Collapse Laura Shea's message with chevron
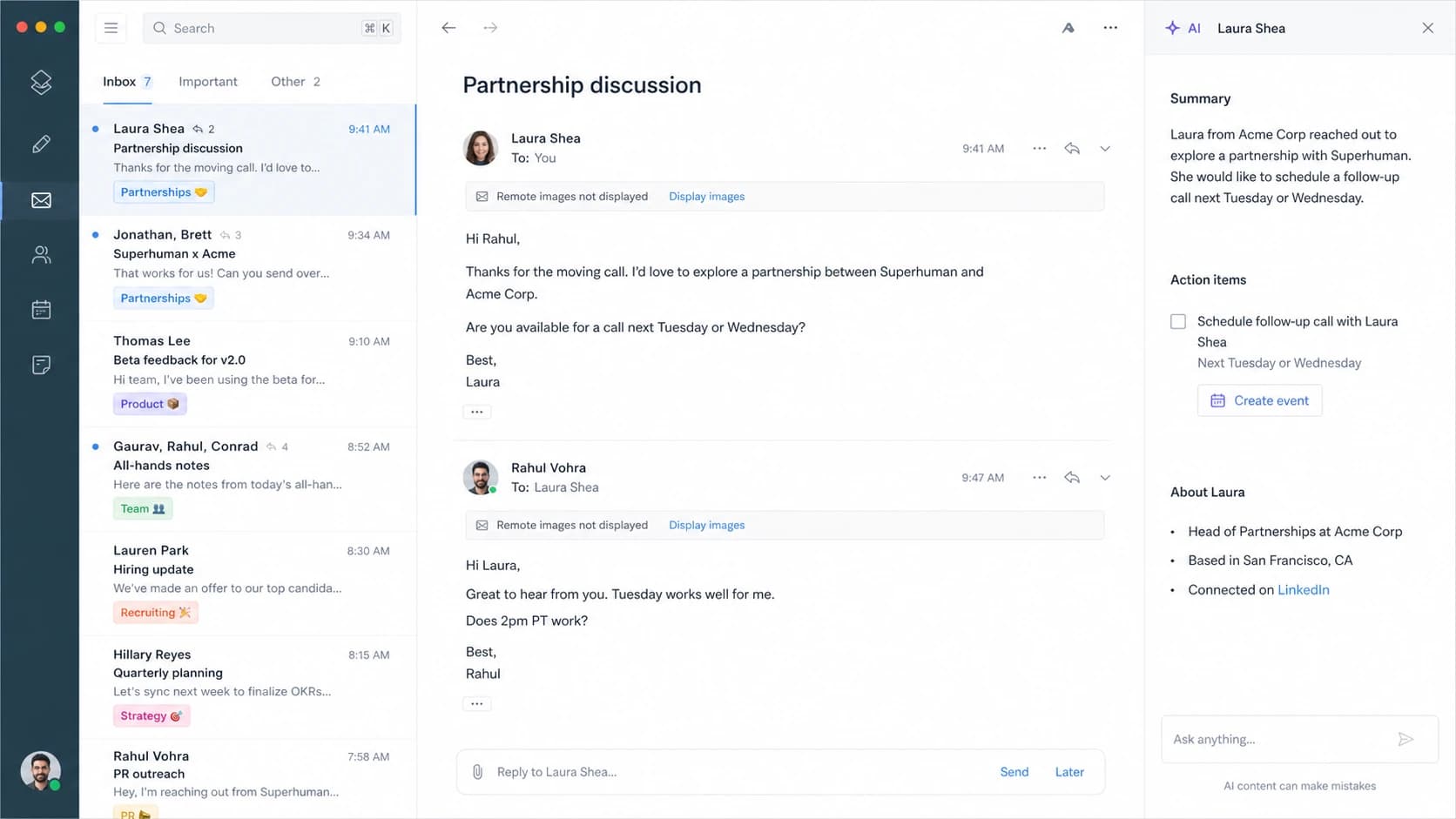 pos(1105,149)
